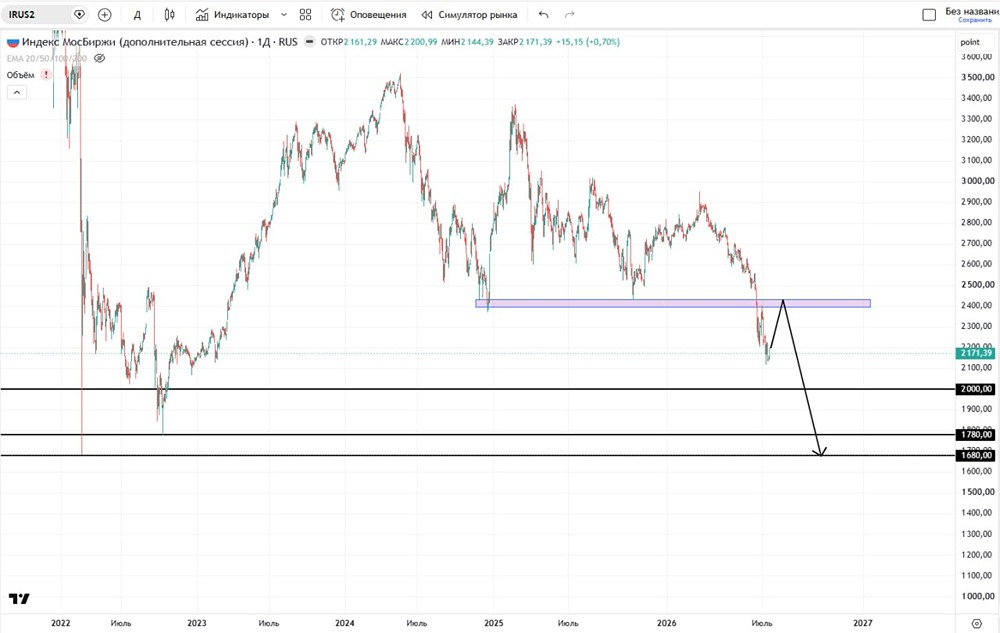Add a symbol to compare with plus icon

click(105, 15)
